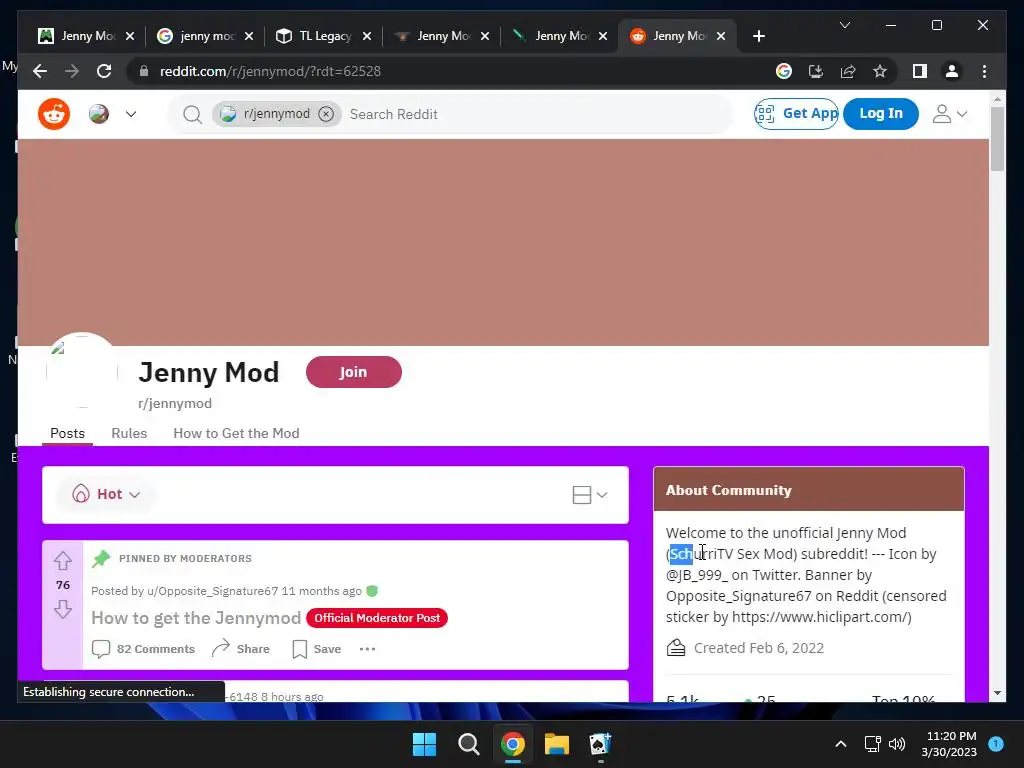Open the Hot sort dropdown
Viewport: 1024px width, 768px height.
[x=106, y=494]
